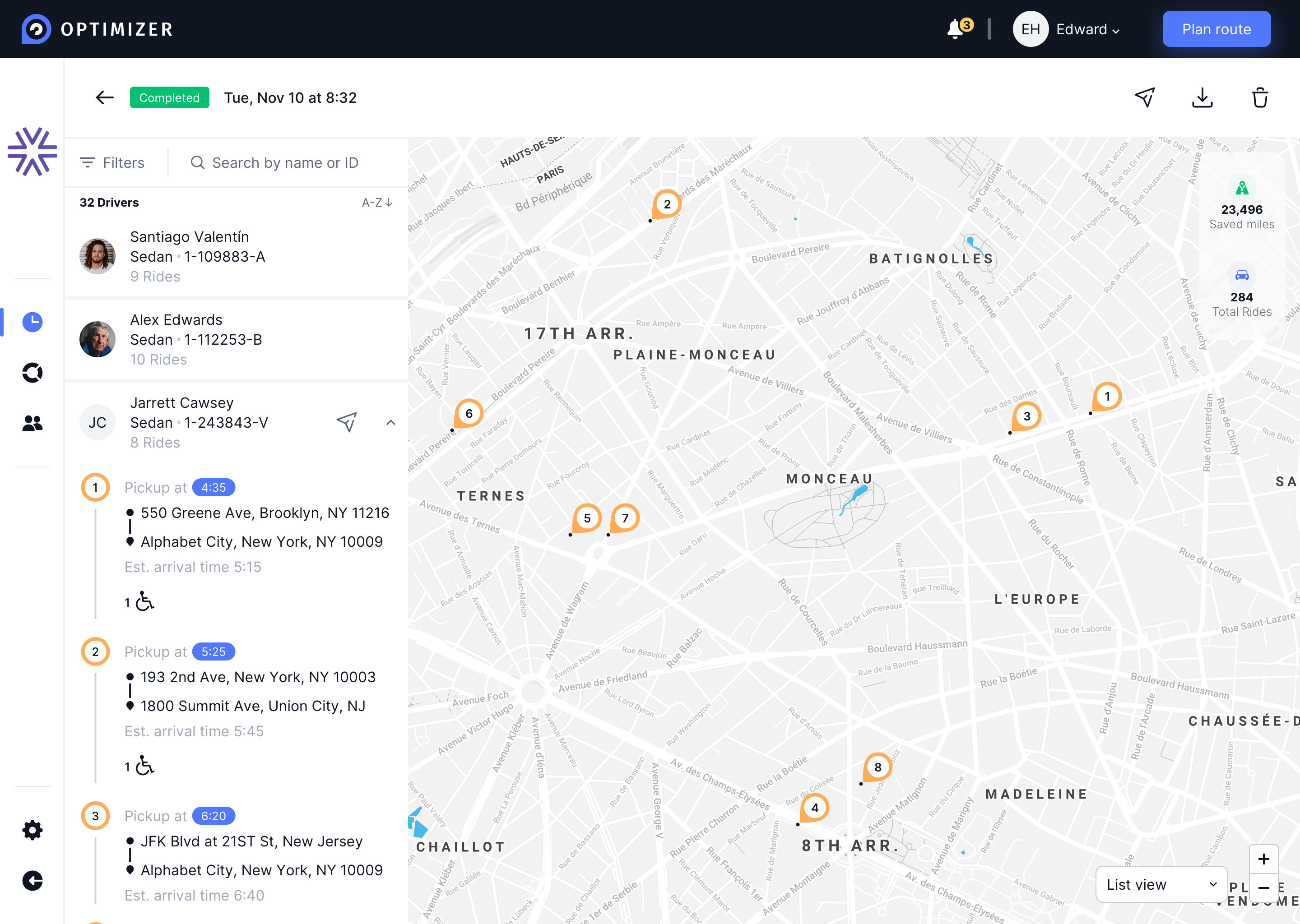Click the notifications bell icon
This screenshot has height=924, width=1300.
(x=956, y=29)
